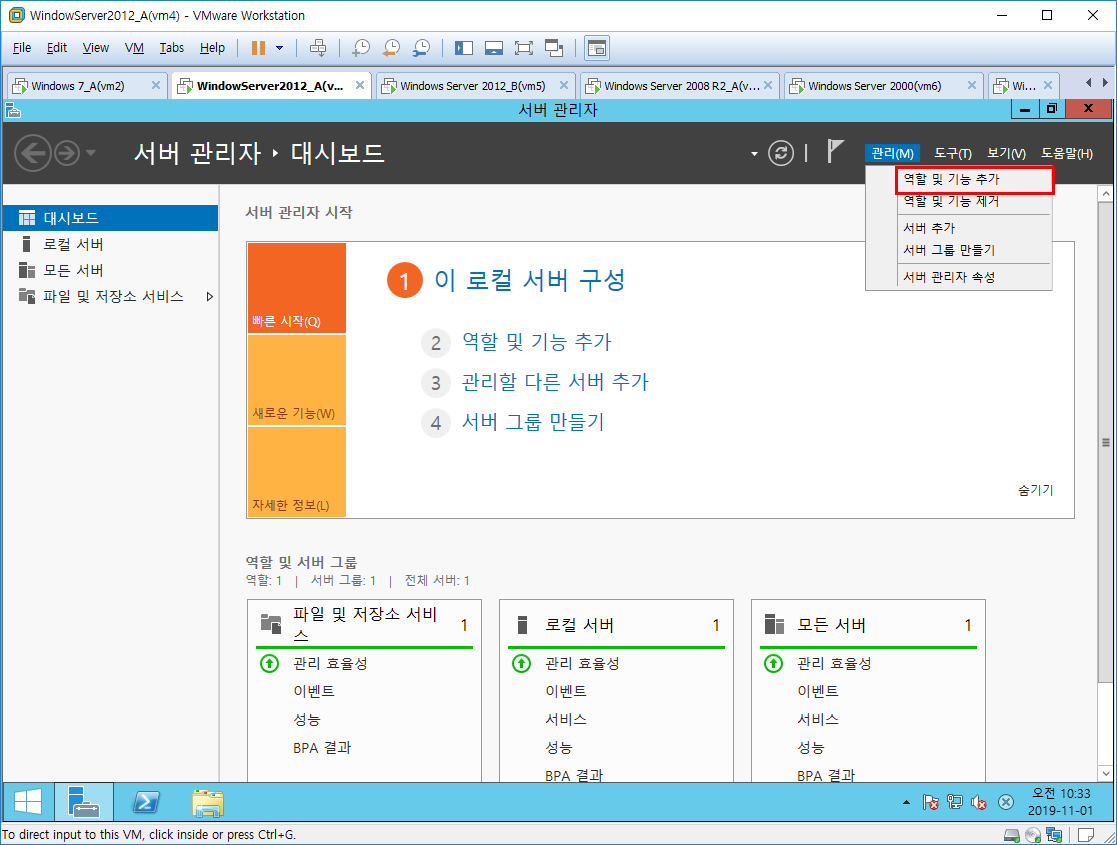The width and height of the screenshot is (1117, 845).
Task: Select 모든 서버 in the sidebar
Action: [110, 270]
